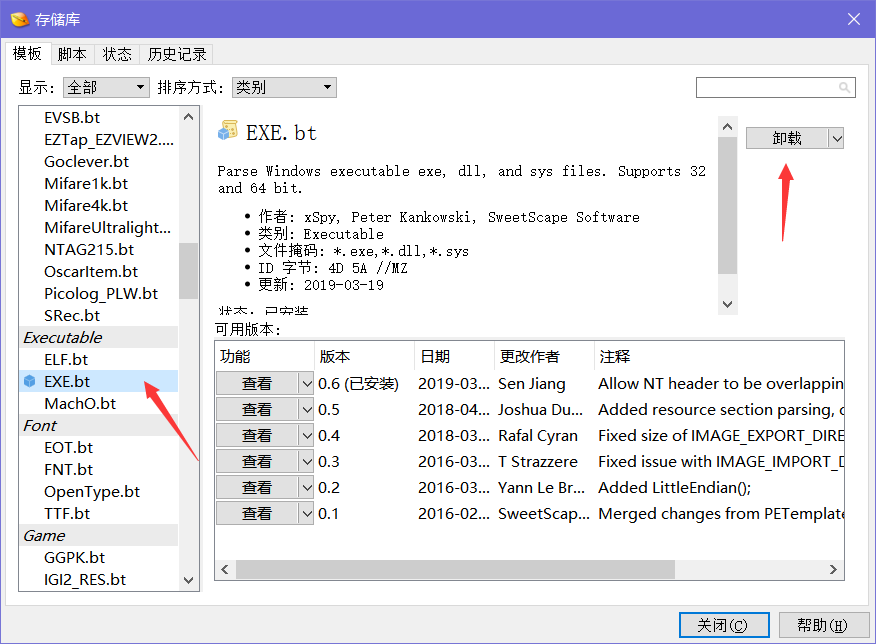The height and width of the screenshot is (644, 876).
Task: Expand the dropdown arrow next to 卸载
Action: point(835,137)
